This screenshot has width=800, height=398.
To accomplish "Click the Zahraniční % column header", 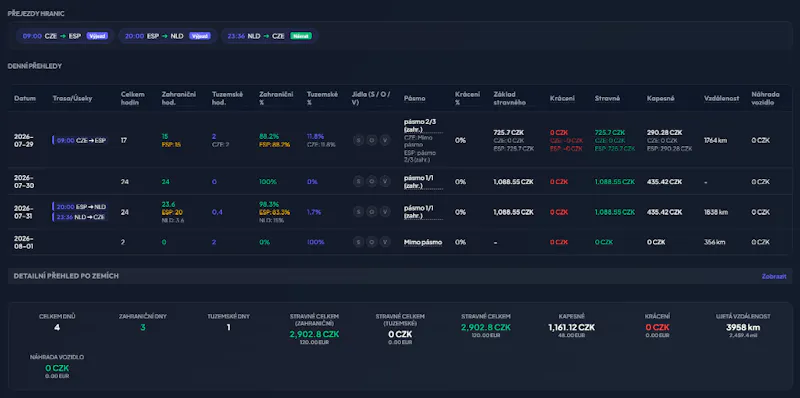I will 276,98.
